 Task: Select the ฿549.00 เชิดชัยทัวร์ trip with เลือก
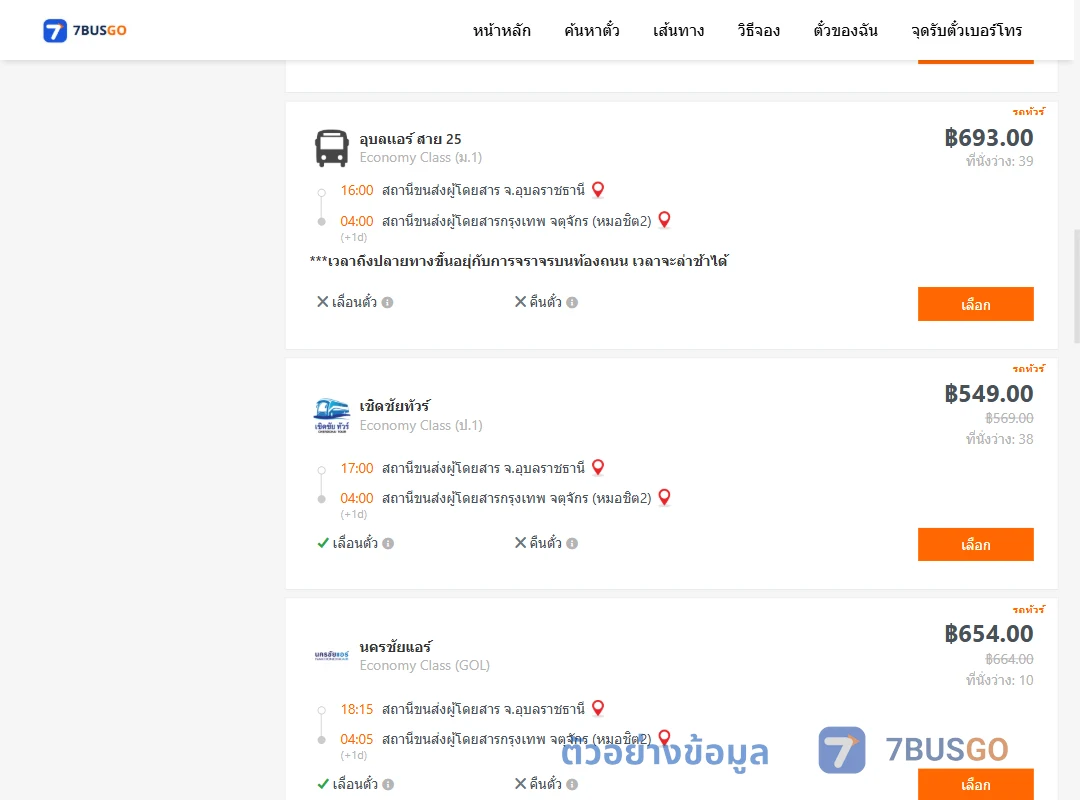pos(975,544)
